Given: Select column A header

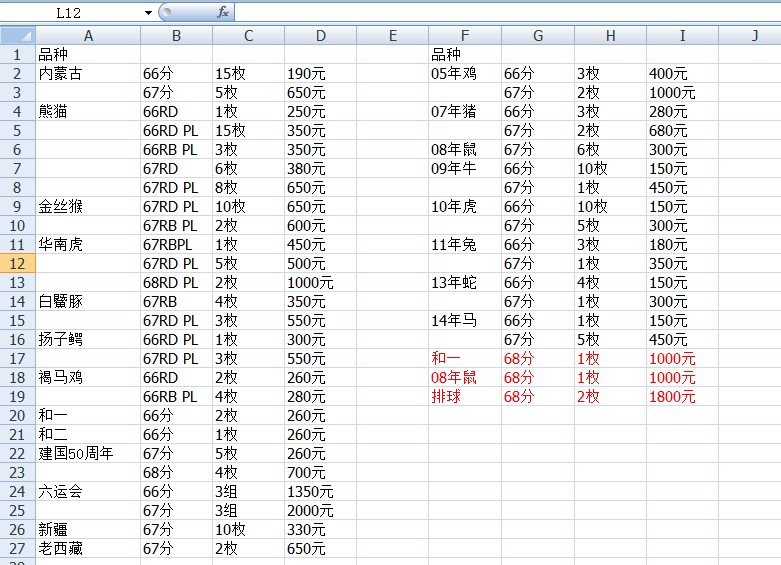Looking at the screenshot, I should pos(88,36).
